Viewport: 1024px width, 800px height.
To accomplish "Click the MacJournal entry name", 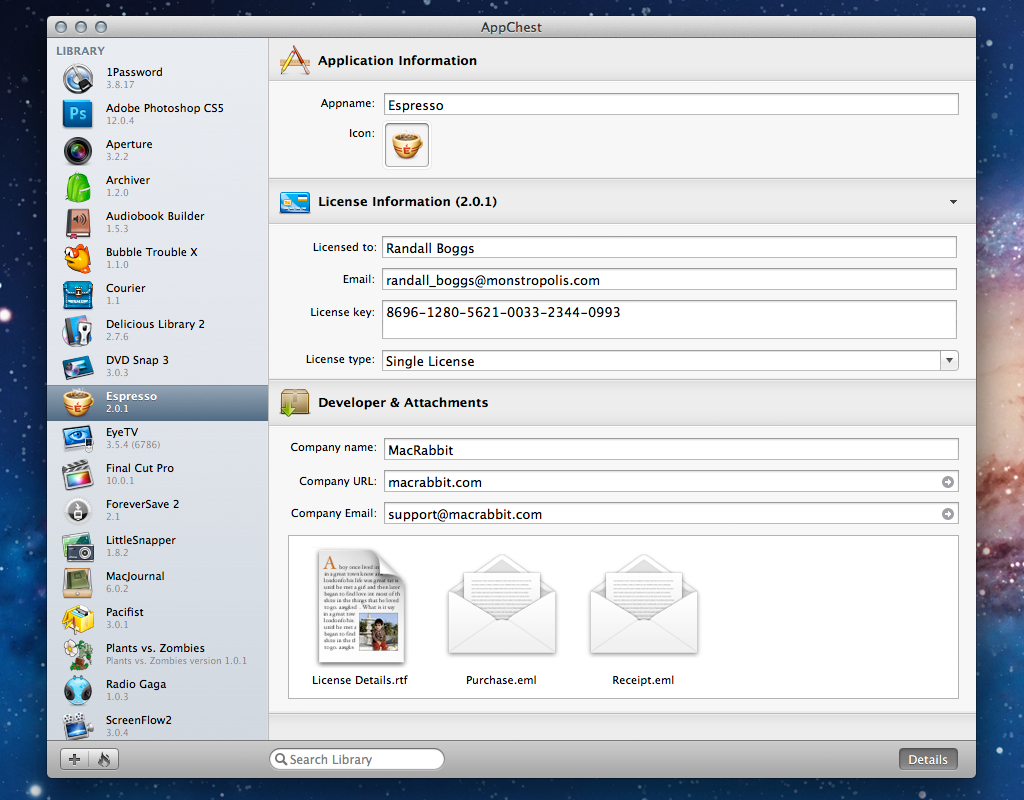I will pyautogui.click(x=135, y=576).
